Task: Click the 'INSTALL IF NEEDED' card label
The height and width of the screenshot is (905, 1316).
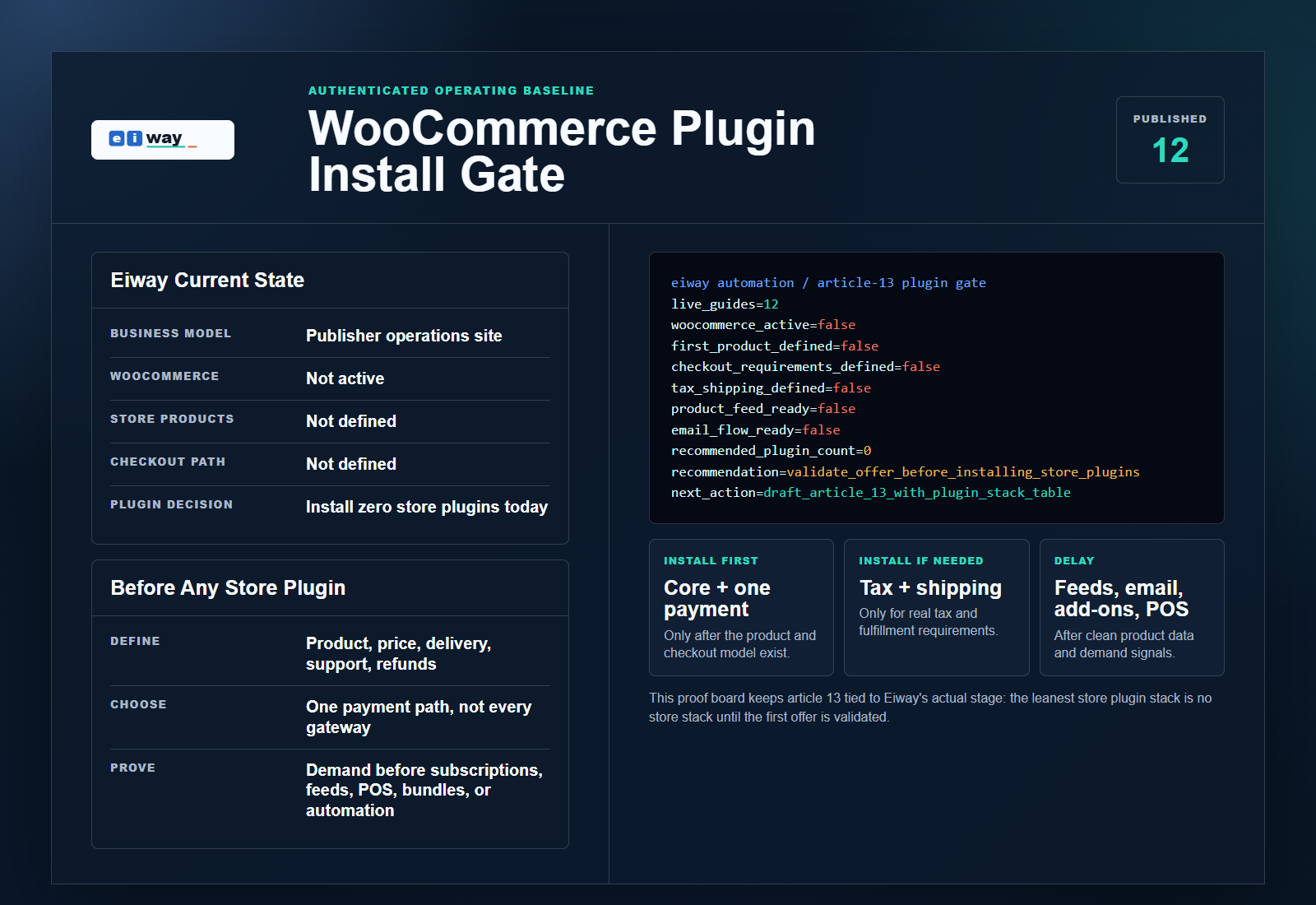Action: pyautogui.click(x=921, y=561)
